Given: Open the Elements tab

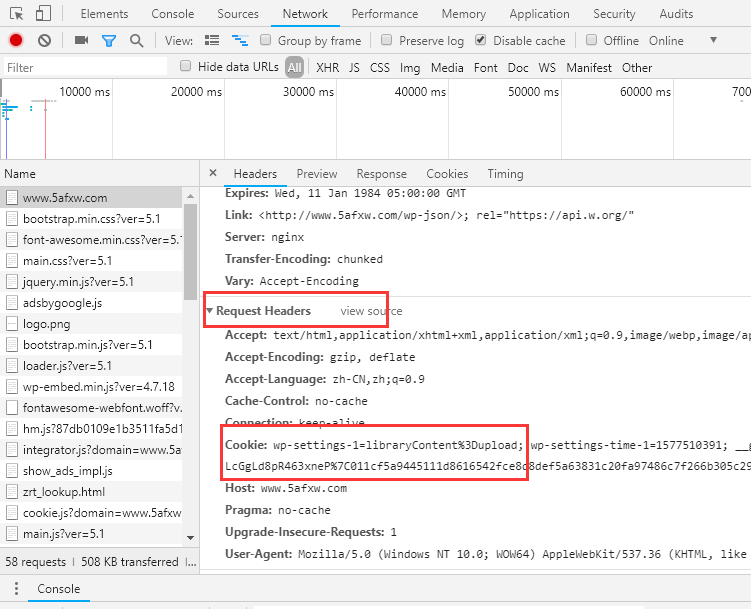Looking at the screenshot, I should coord(104,14).
